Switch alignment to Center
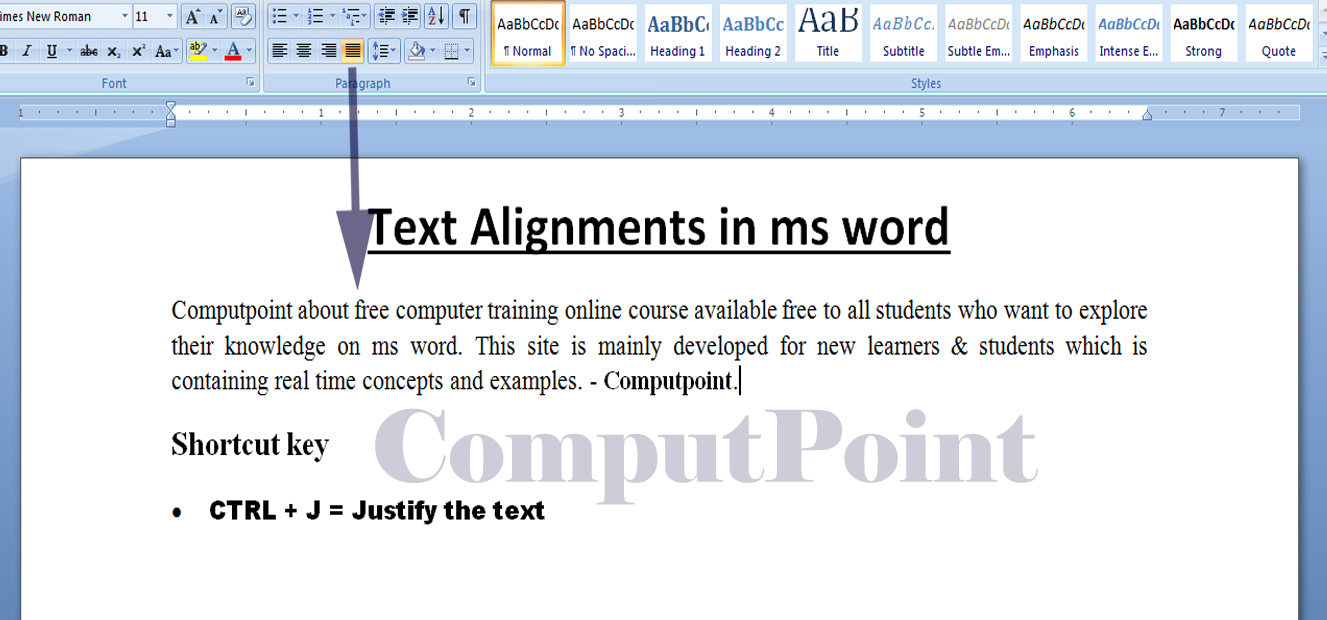1327x620 pixels. click(x=301, y=49)
